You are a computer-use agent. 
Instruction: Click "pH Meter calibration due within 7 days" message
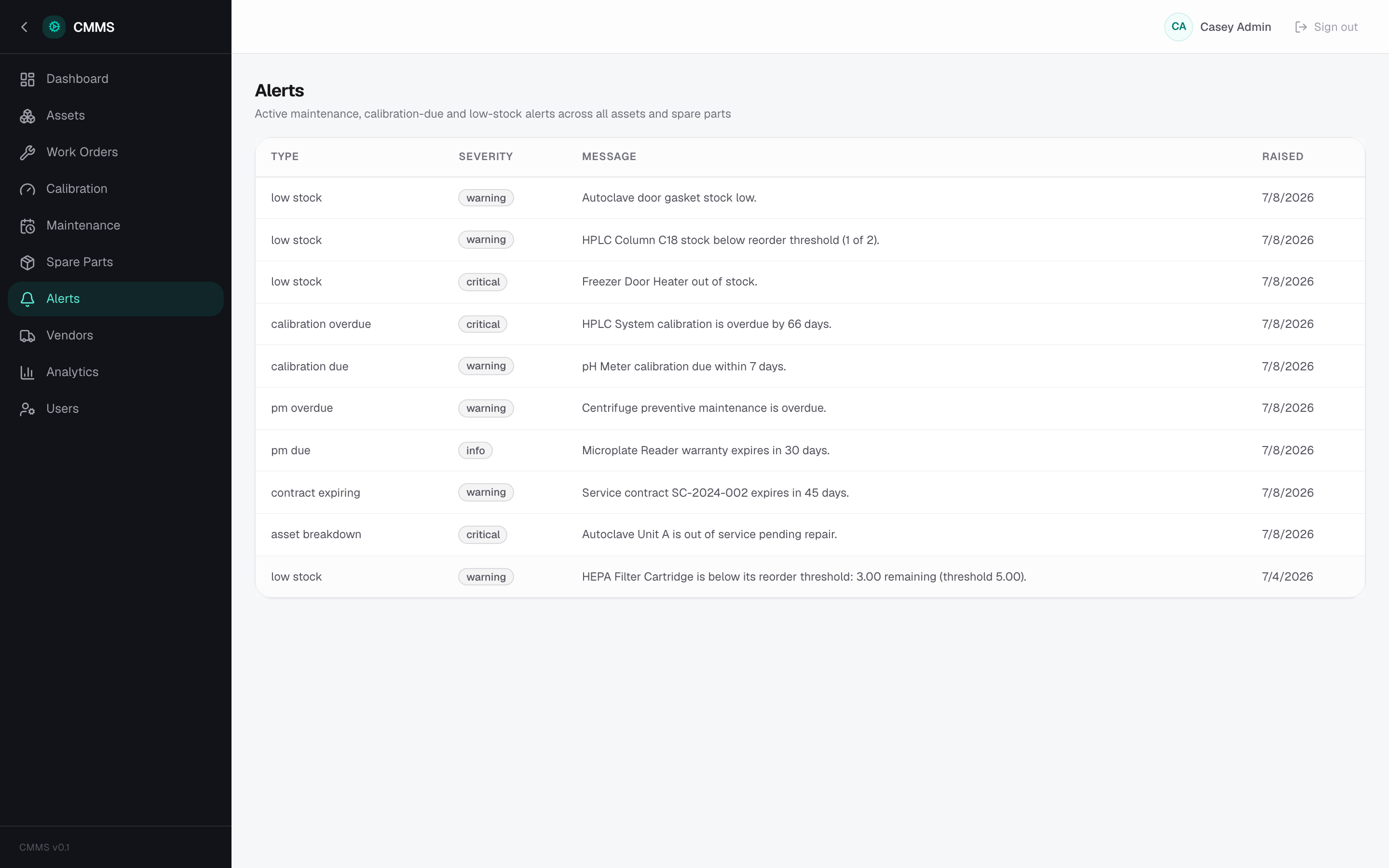pos(683,366)
